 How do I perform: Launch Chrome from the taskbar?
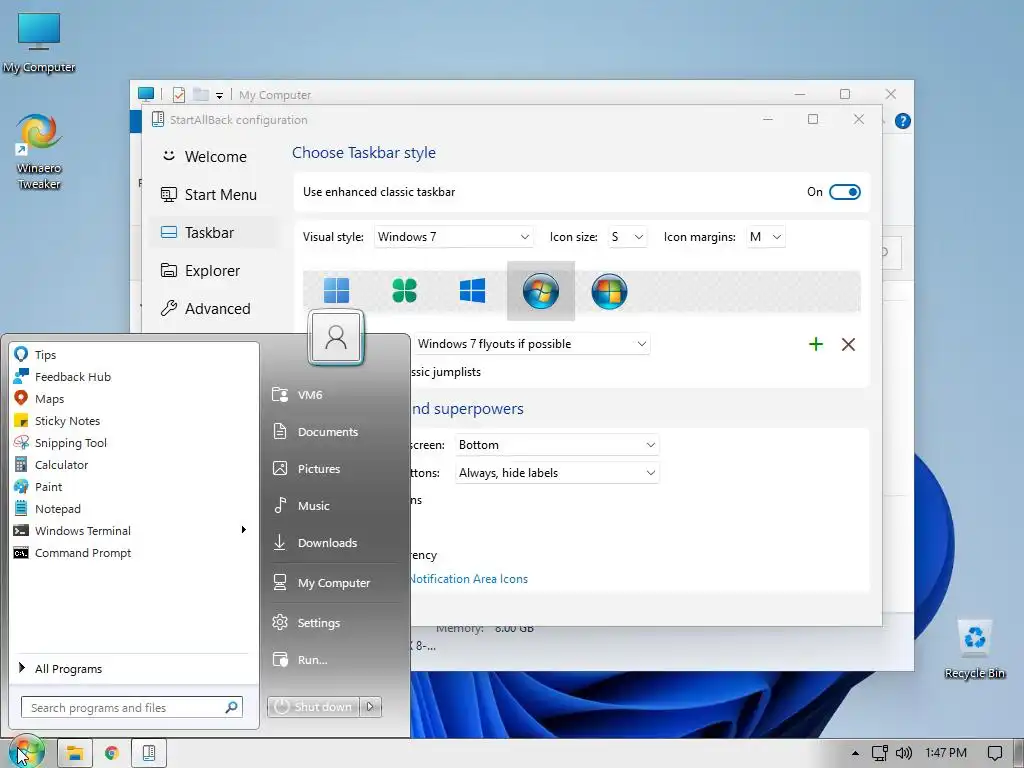tap(112, 753)
